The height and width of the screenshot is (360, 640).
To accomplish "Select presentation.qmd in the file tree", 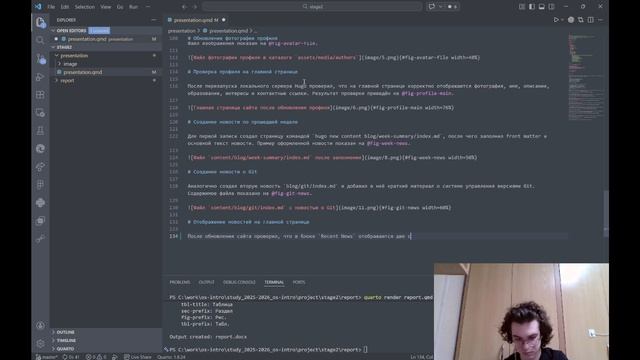I will (106, 72).
